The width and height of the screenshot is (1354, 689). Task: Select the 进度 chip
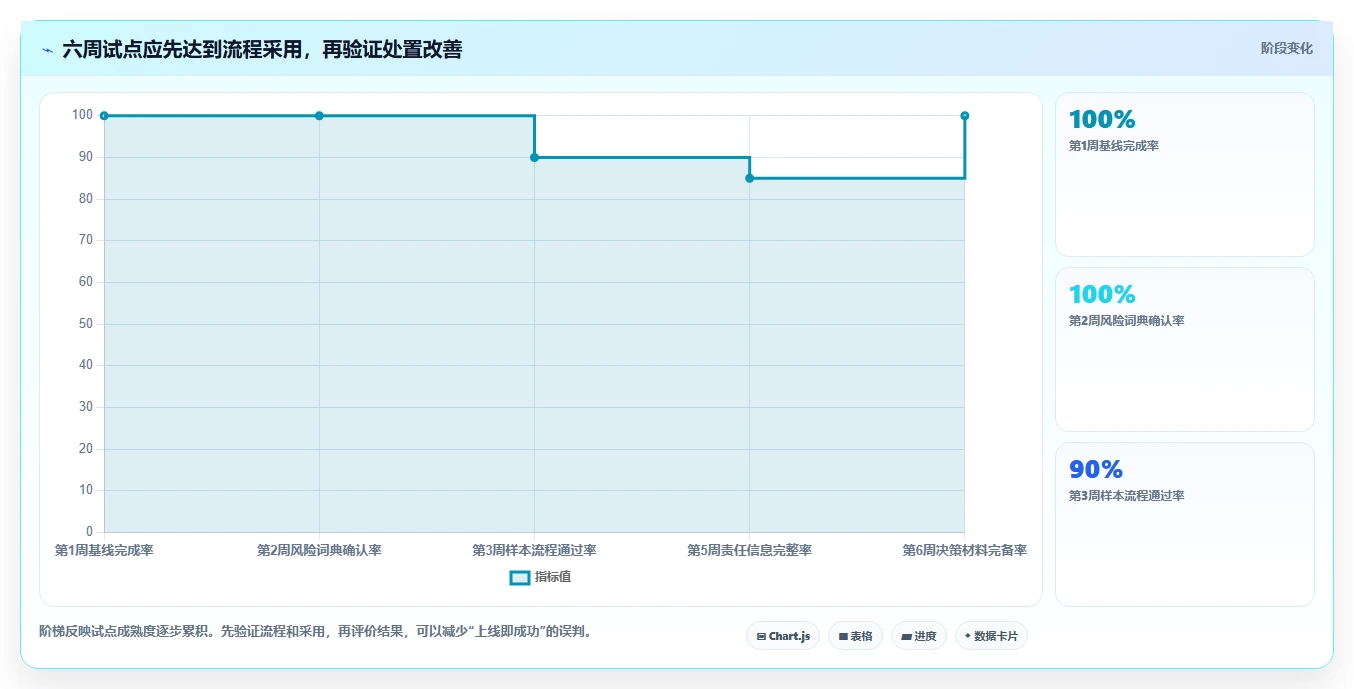(919, 636)
